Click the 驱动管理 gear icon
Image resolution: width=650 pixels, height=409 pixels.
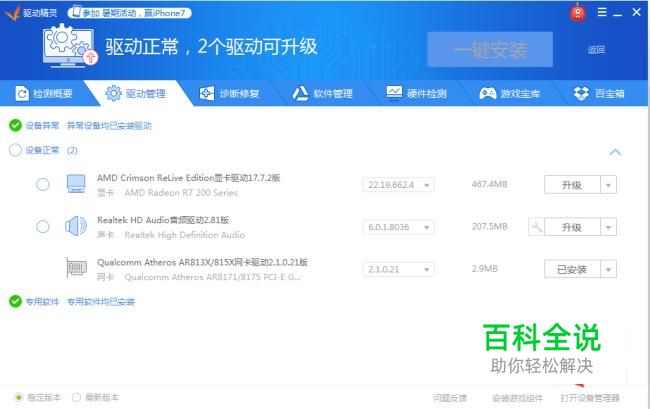[x=113, y=93]
